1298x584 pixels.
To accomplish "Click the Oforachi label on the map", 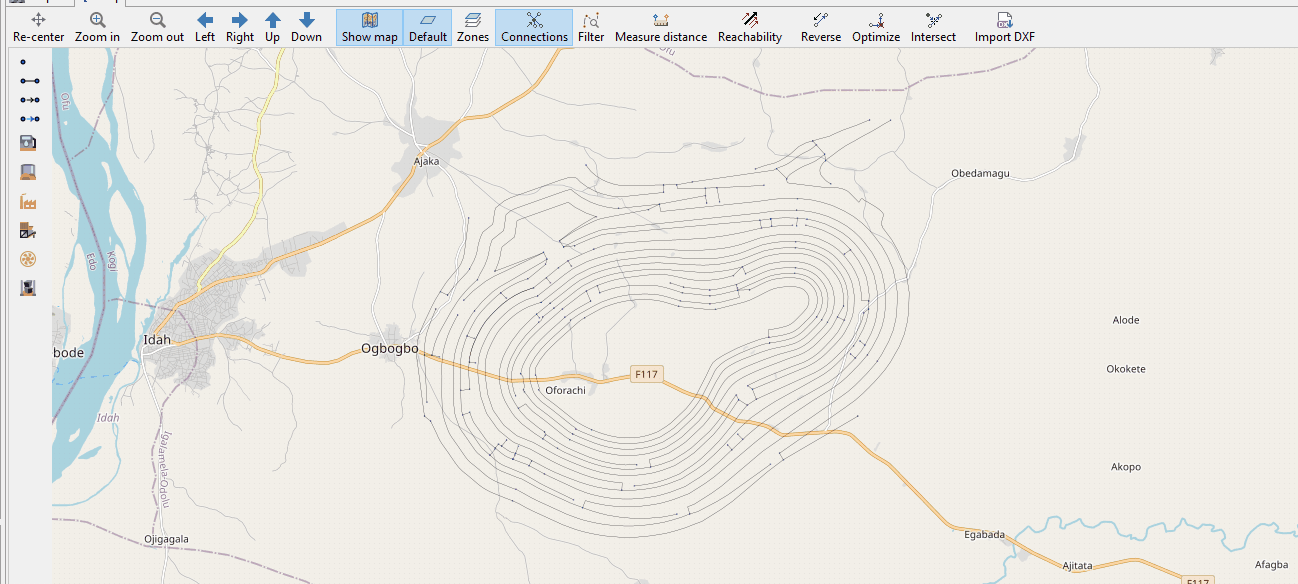I will 565,390.
